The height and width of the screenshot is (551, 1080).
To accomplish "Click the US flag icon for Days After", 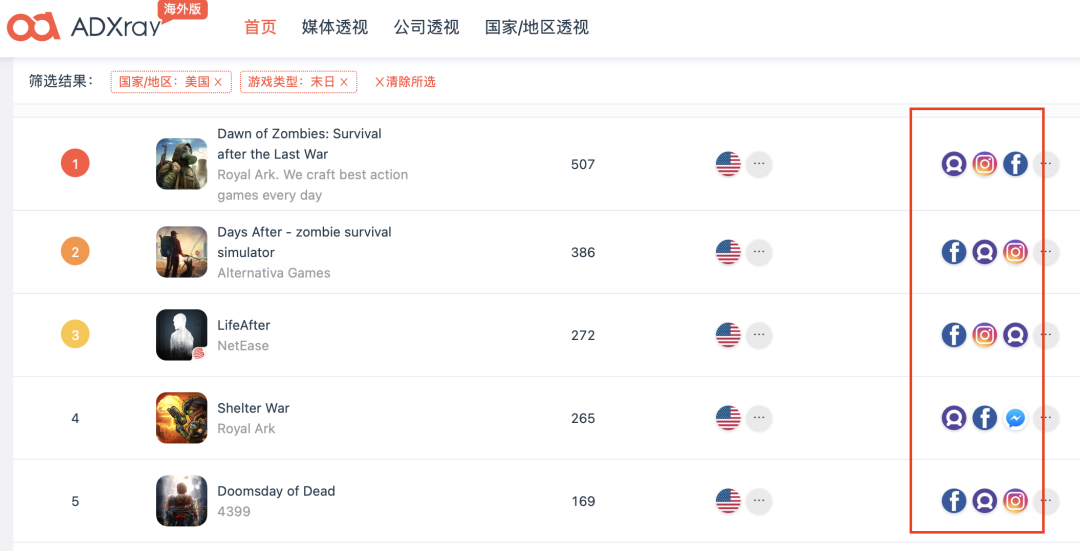I will pyautogui.click(x=728, y=252).
